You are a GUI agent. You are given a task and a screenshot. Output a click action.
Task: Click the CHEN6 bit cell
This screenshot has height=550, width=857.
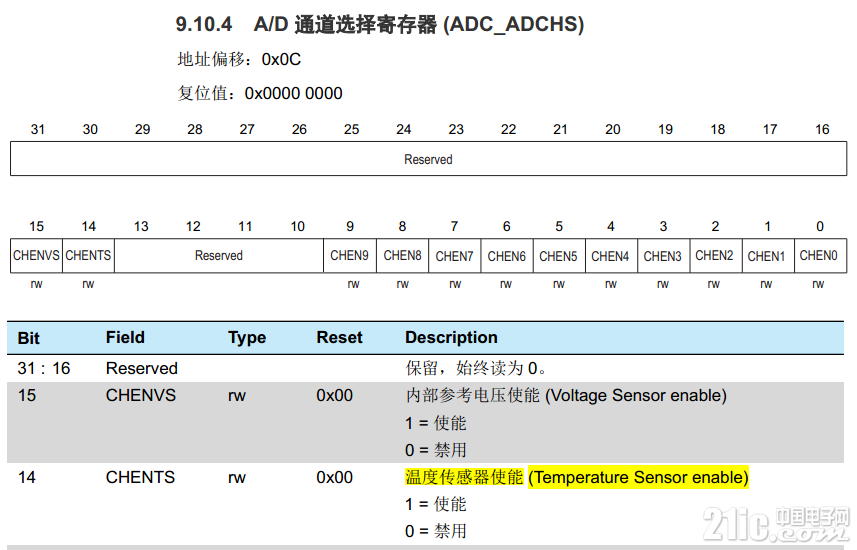point(507,255)
